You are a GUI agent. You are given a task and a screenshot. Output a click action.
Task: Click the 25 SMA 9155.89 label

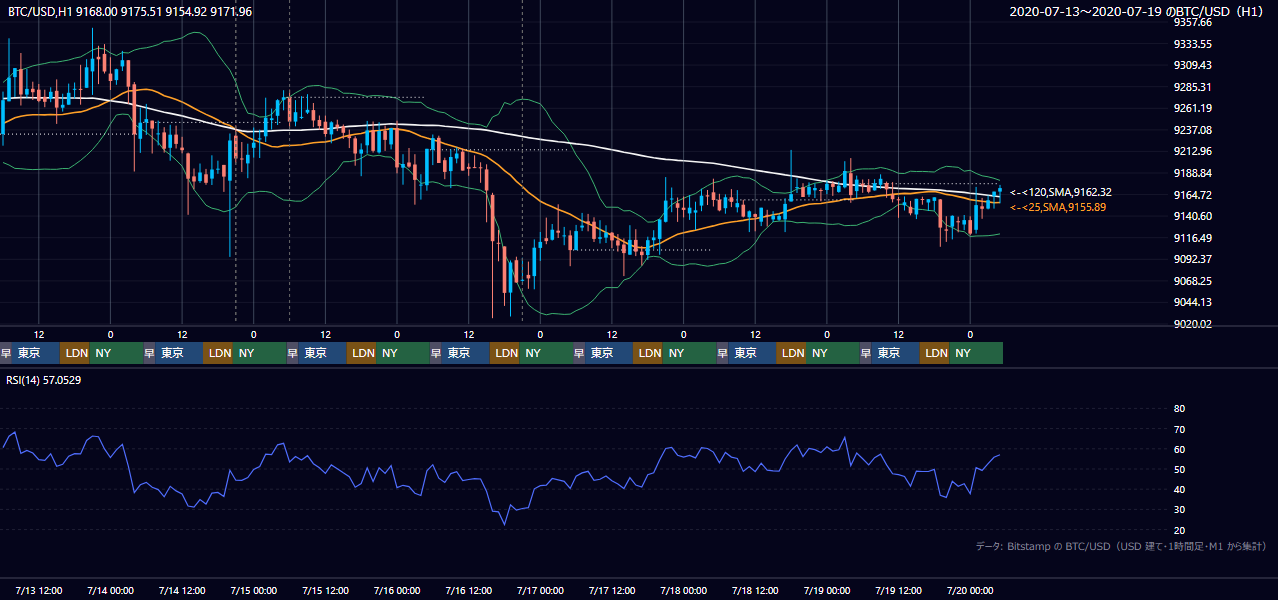(1058, 207)
